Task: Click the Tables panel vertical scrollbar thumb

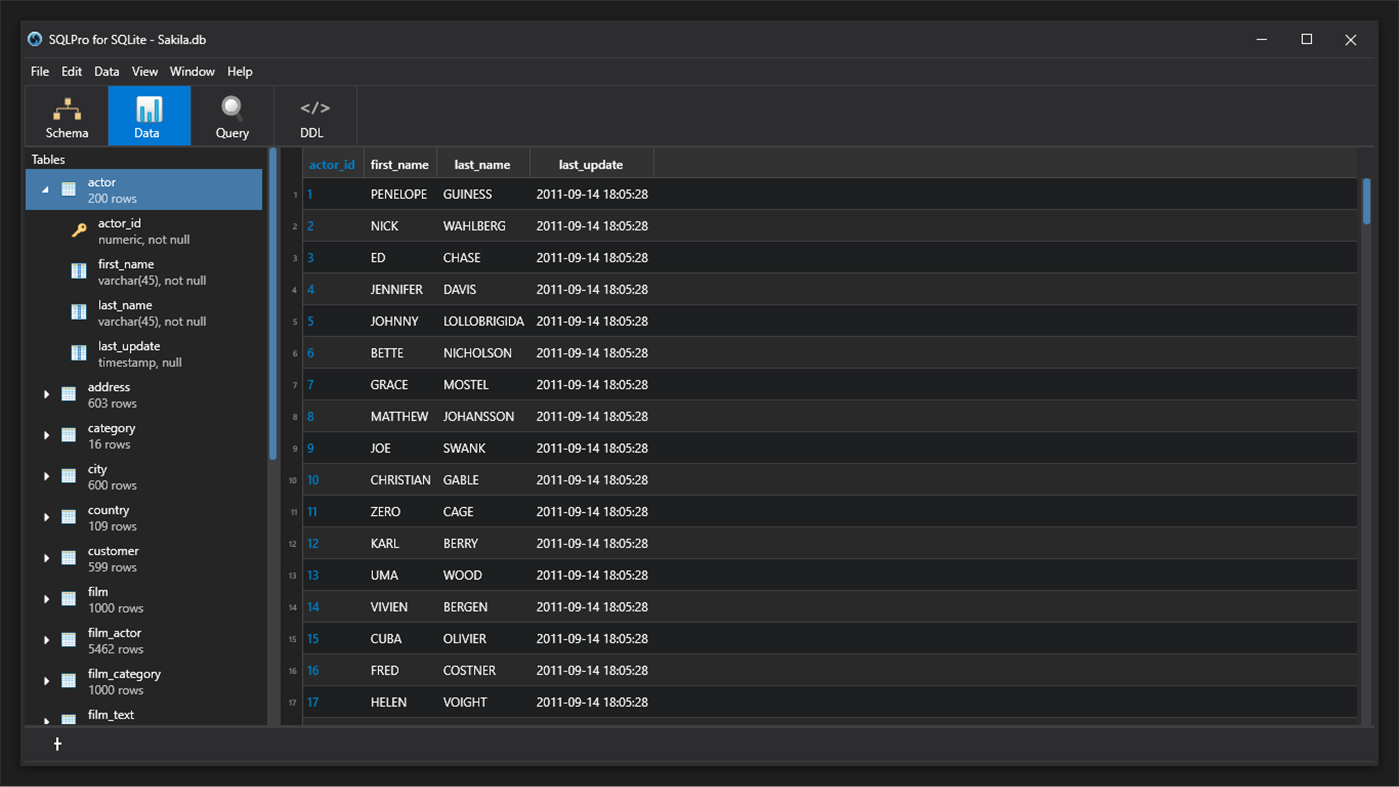Action: coord(272,304)
